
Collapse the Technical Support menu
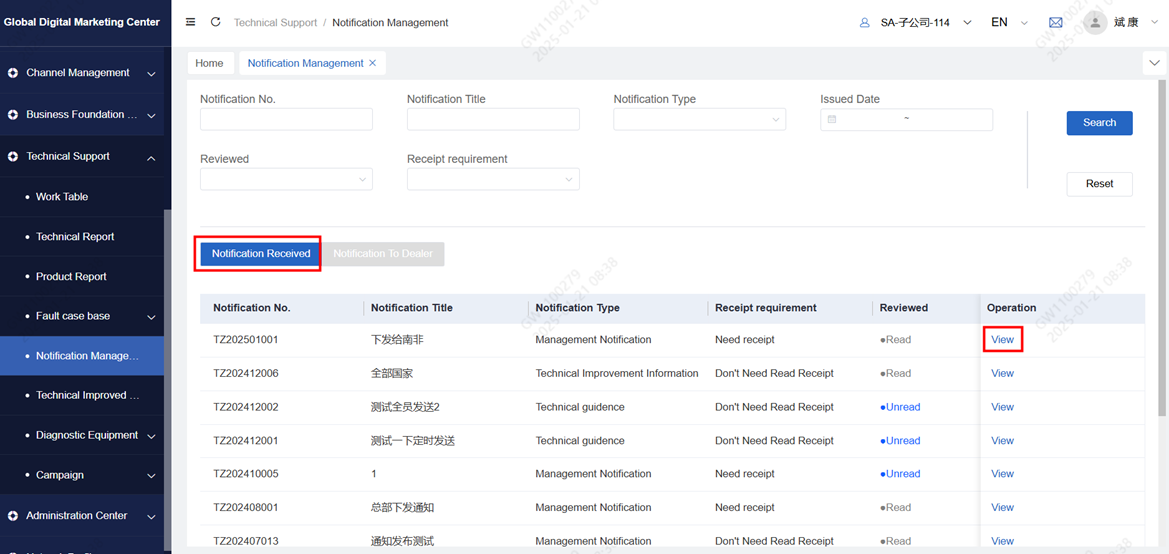click(151, 157)
